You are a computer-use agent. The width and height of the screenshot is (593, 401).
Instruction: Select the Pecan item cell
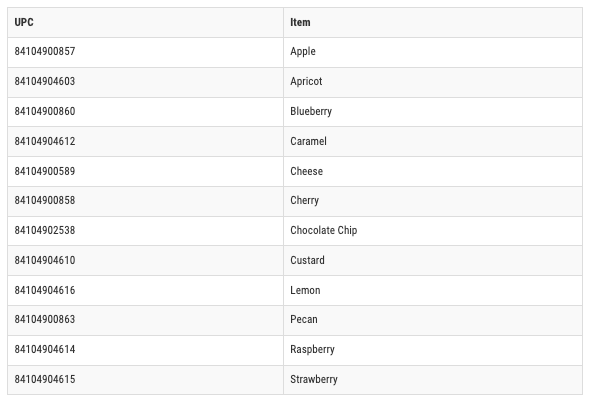[x=433, y=320]
